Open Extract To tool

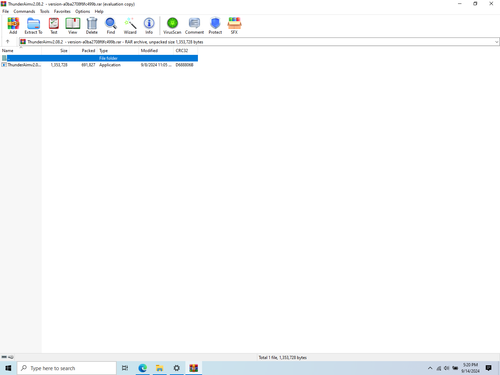pyautogui.click(x=33, y=26)
